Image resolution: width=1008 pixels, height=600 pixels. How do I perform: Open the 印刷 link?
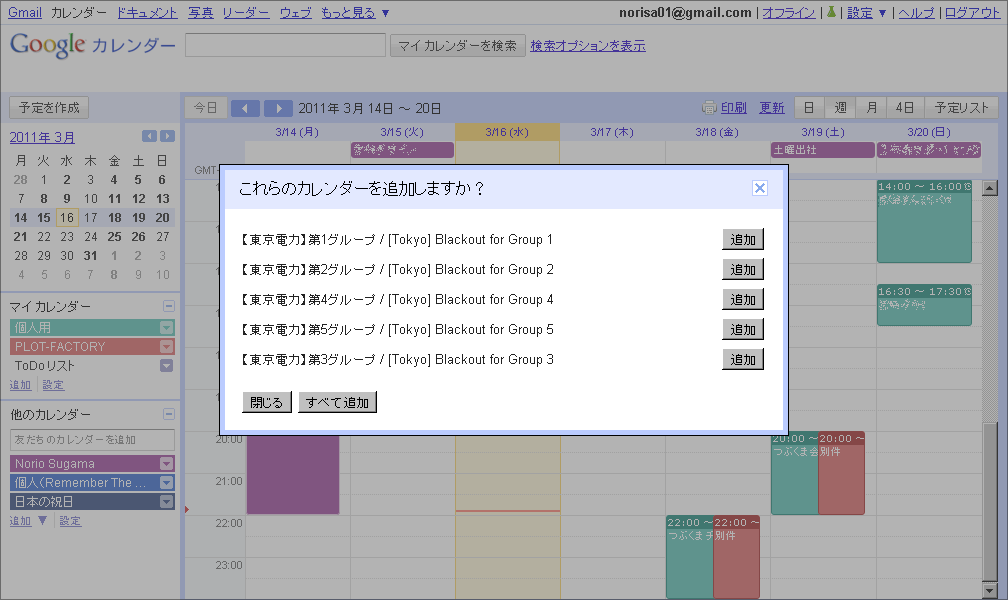pos(734,107)
